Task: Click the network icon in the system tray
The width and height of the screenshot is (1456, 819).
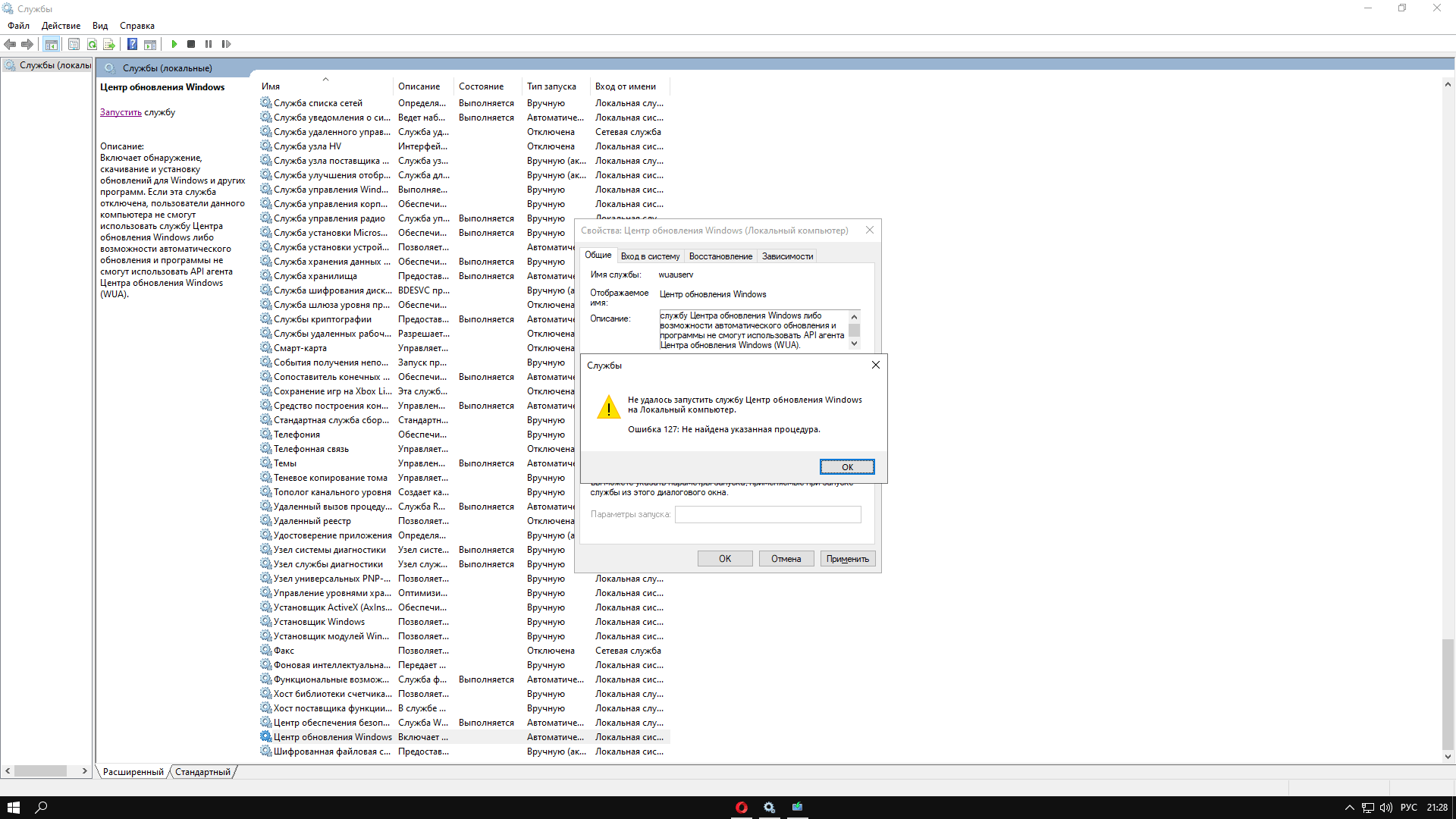Action: pyautogui.click(x=1368, y=808)
